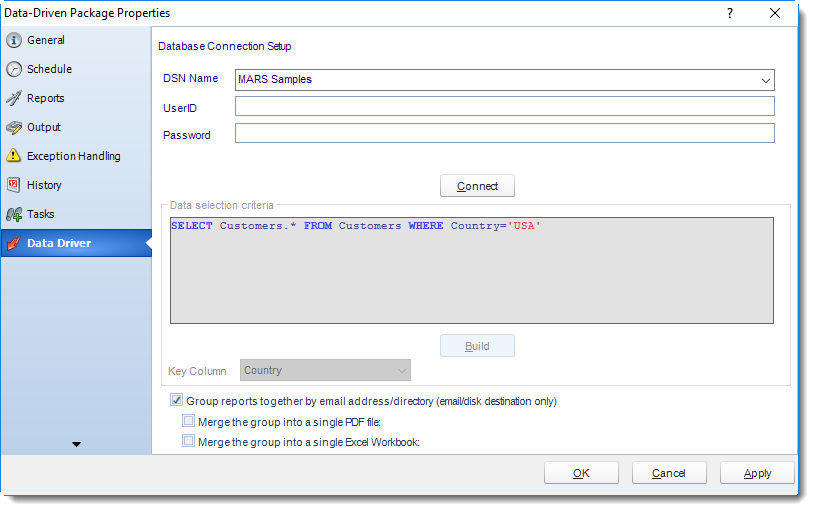Open the Reports section

click(76, 98)
